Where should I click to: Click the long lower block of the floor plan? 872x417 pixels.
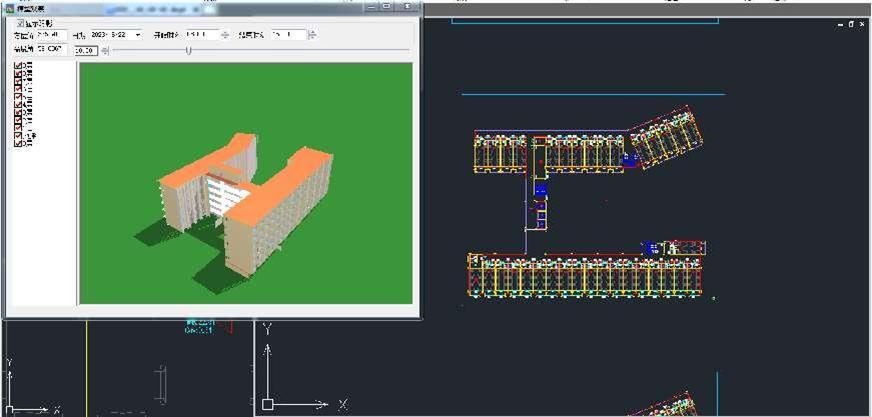(584, 275)
